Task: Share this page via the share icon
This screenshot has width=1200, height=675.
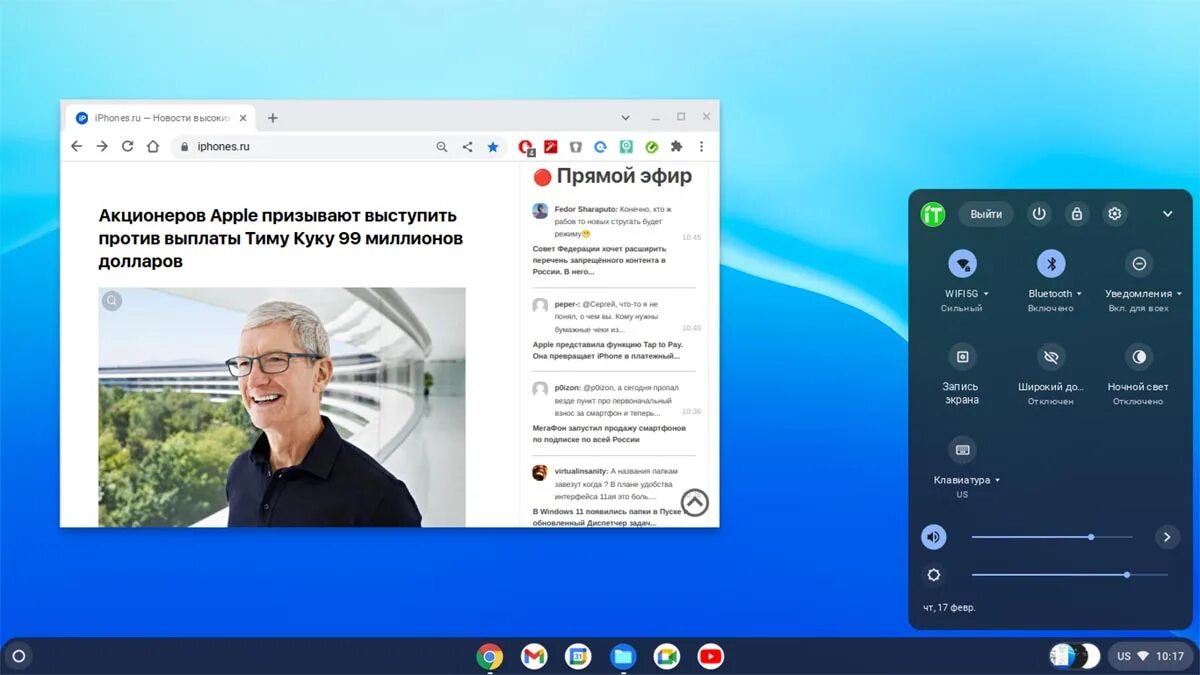Action: point(467,147)
